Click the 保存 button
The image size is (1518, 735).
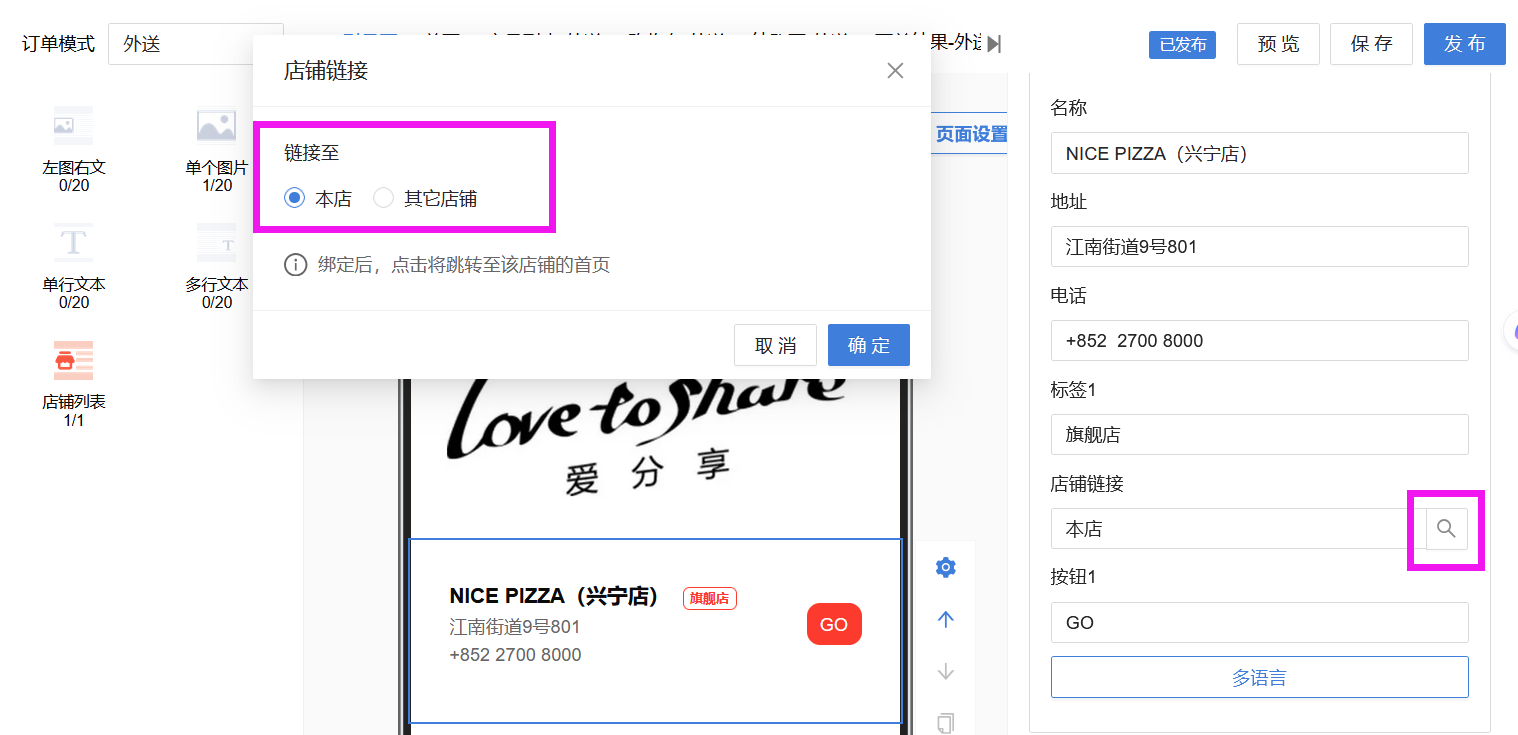(x=1371, y=44)
